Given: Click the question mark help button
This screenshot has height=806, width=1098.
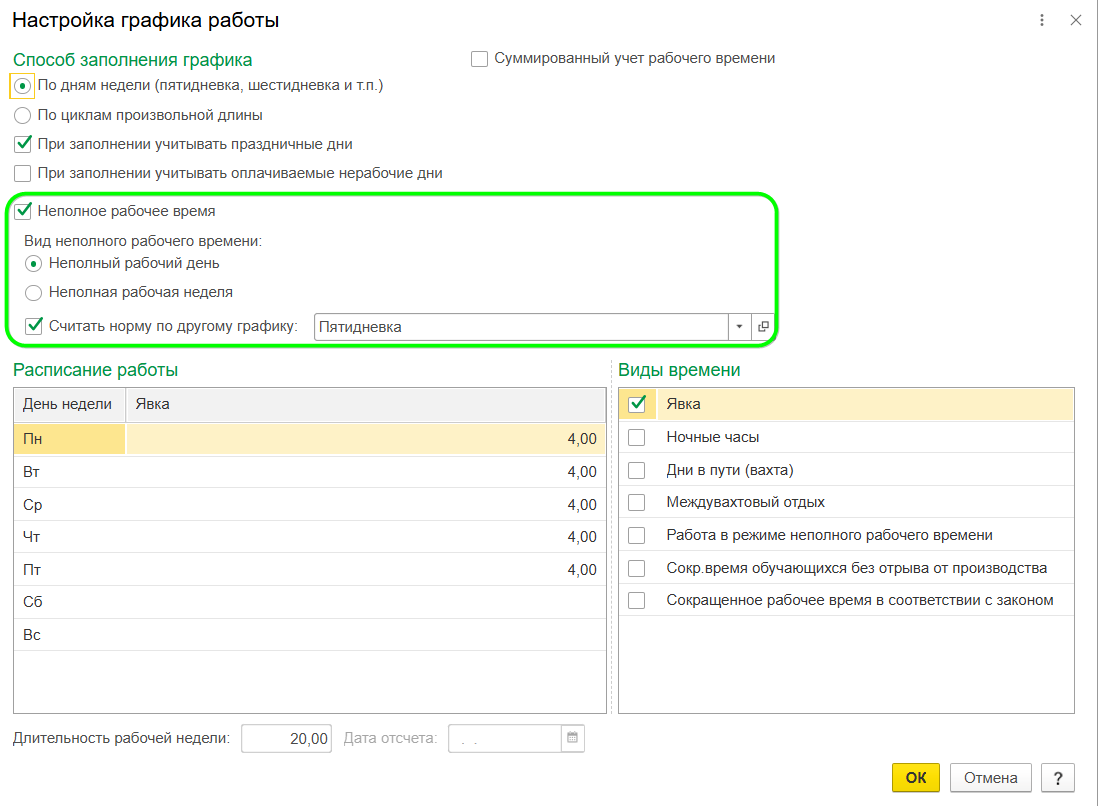Looking at the screenshot, I should 1058,778.
